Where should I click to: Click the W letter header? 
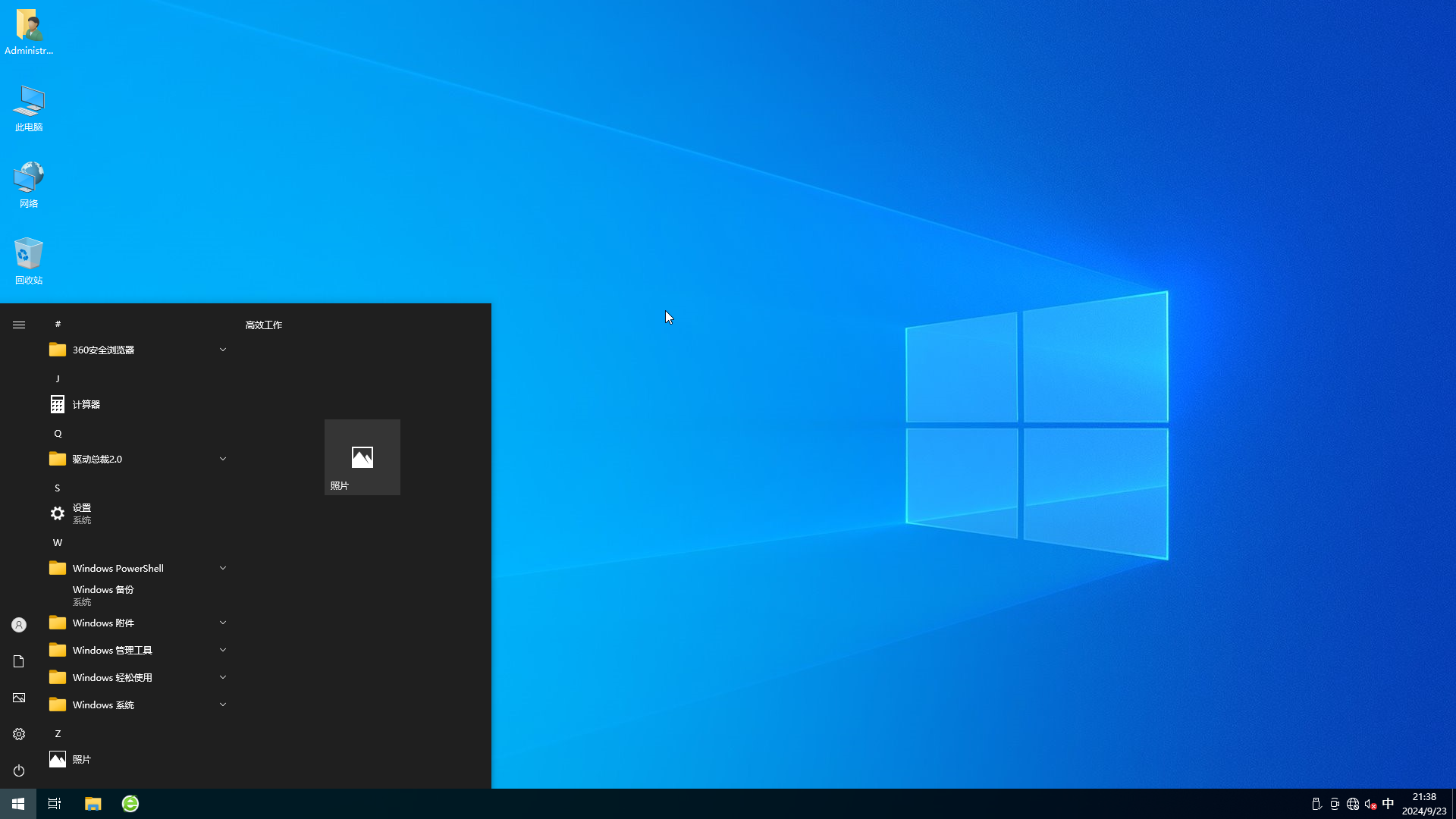(58, 542)
